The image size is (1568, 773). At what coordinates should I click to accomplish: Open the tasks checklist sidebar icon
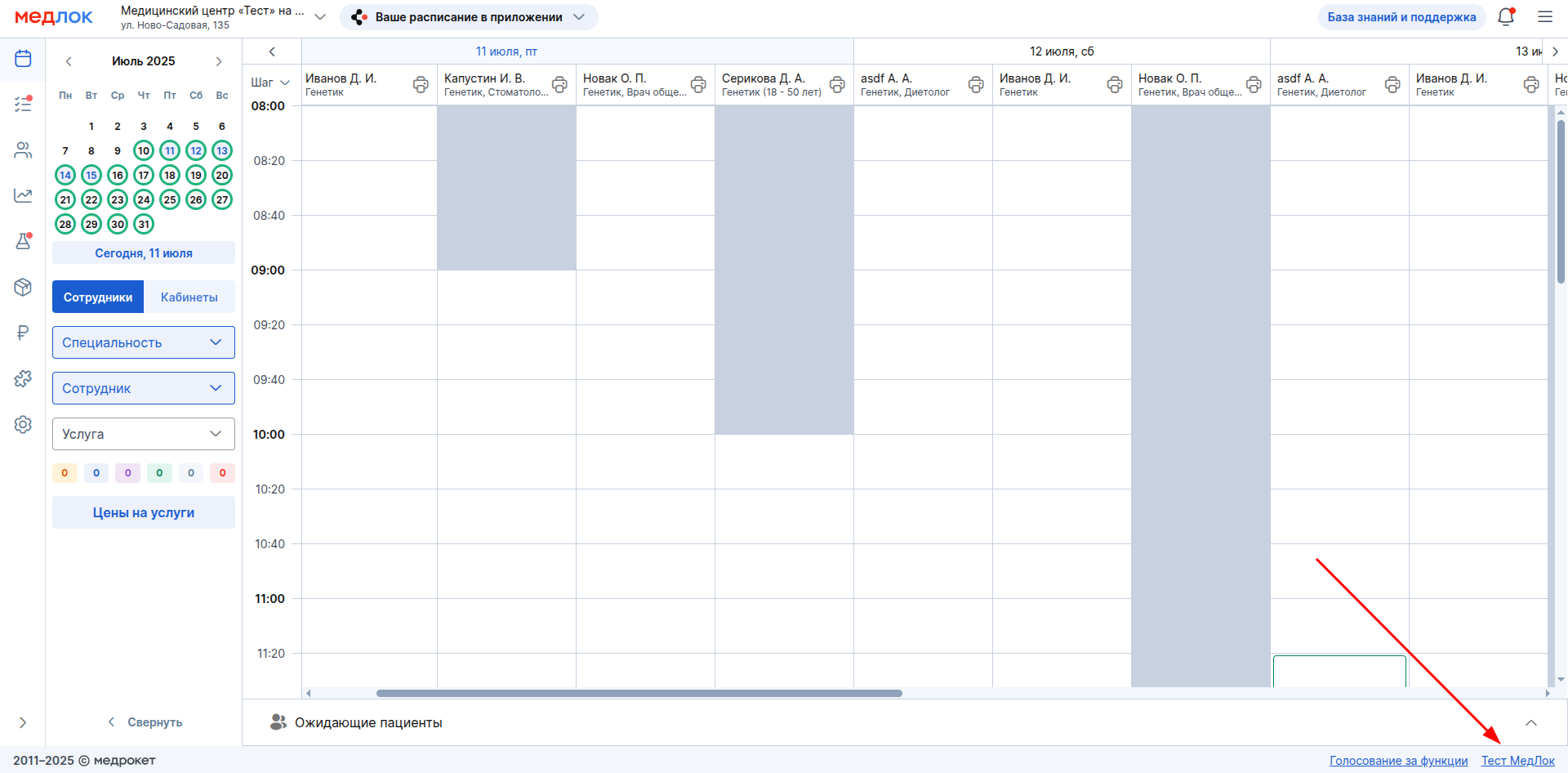coord(23,104)
